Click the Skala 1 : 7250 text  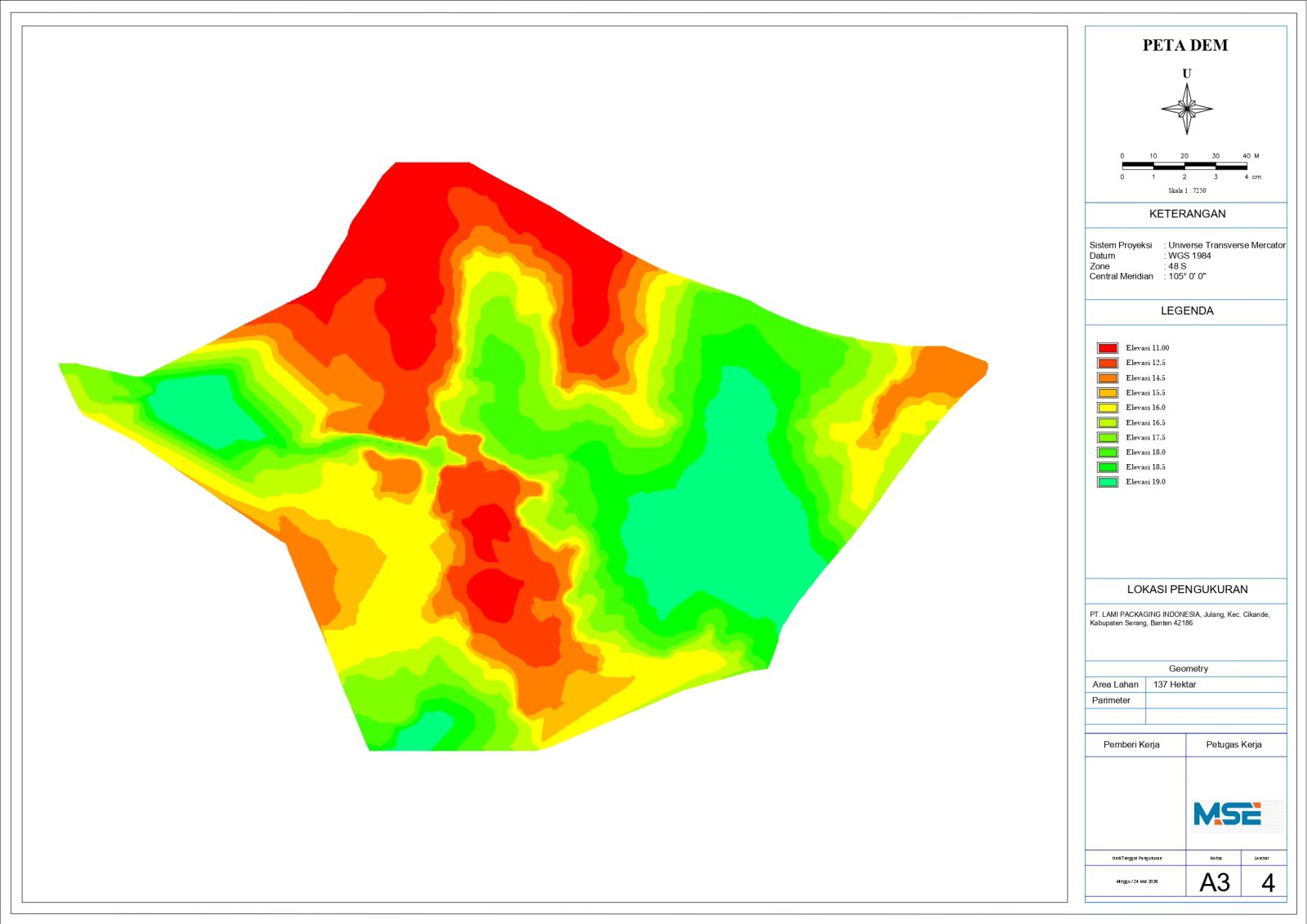(1187, 190)
